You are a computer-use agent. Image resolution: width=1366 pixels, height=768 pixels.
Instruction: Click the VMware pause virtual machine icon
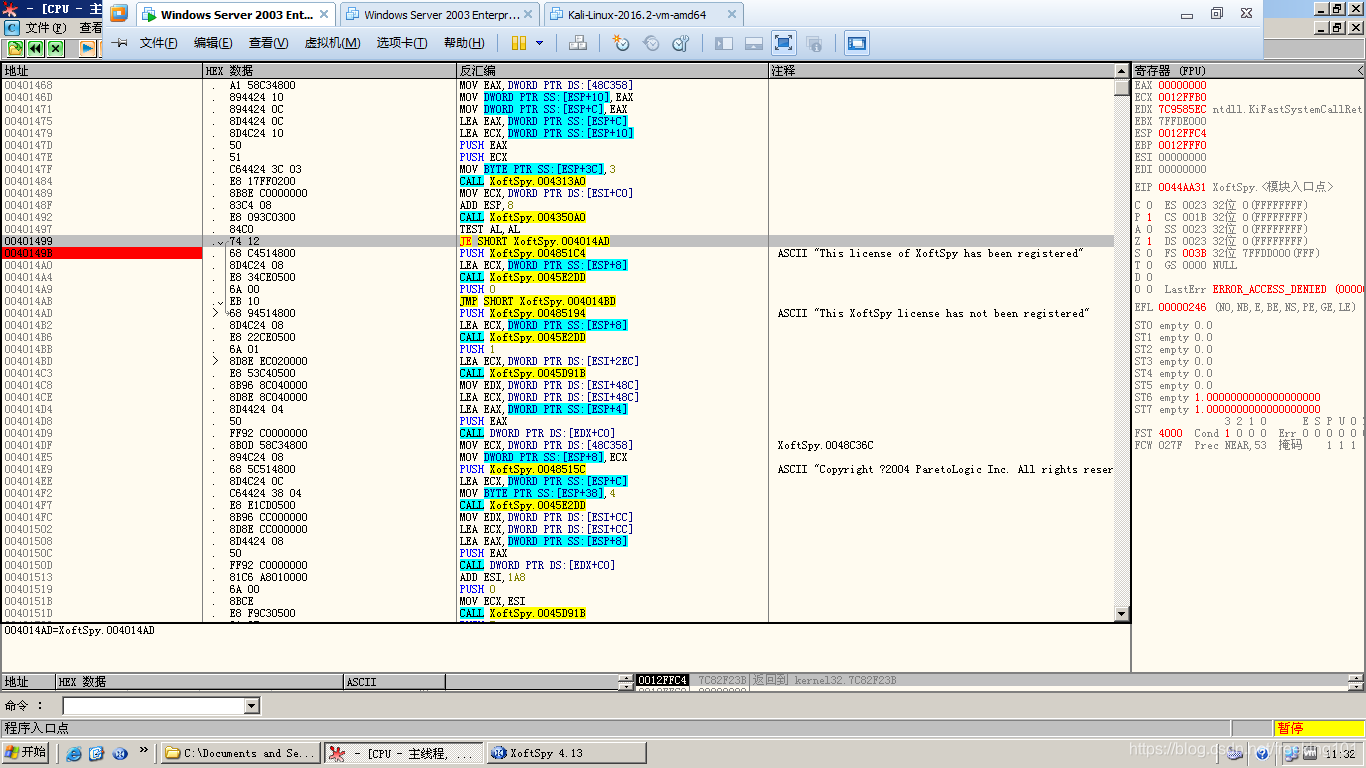518,43
